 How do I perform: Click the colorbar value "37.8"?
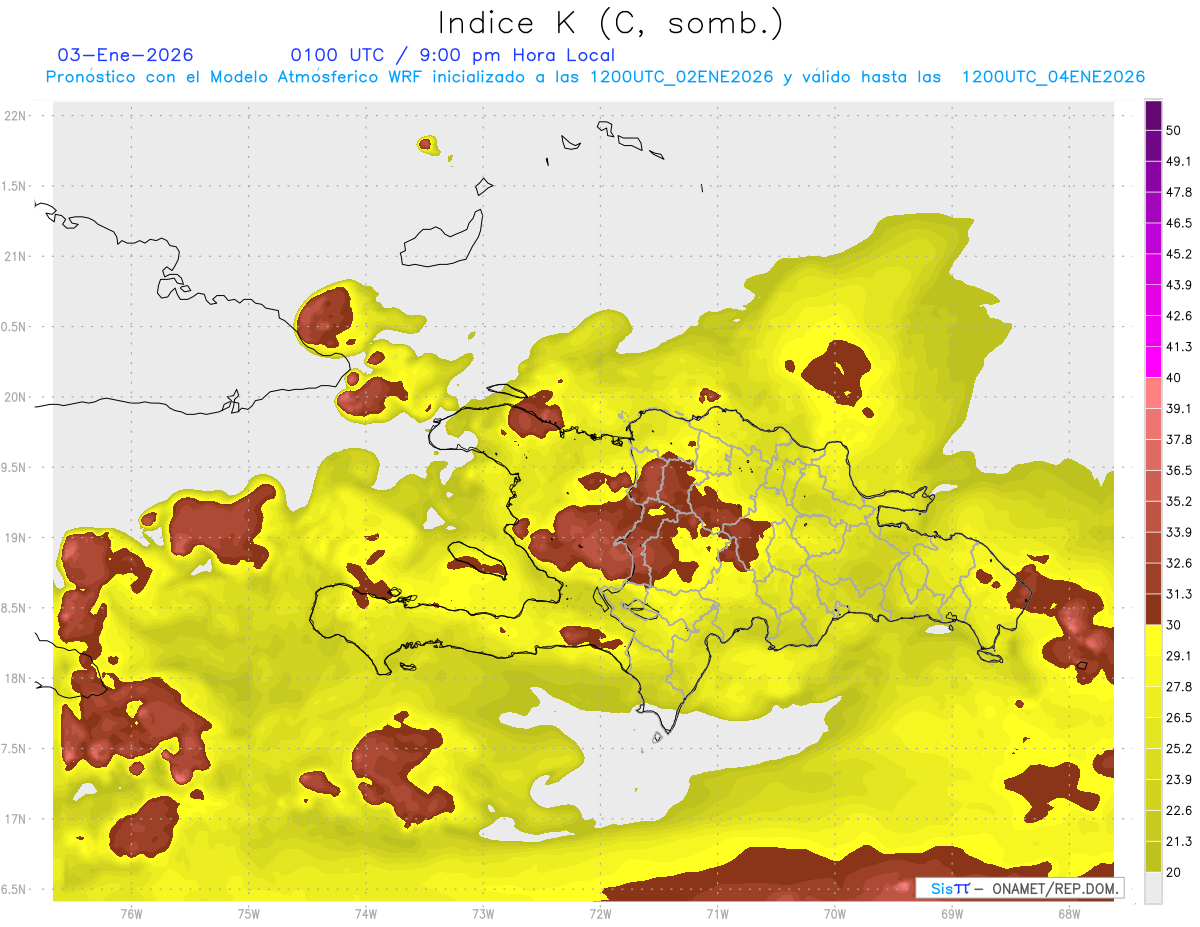(x=1179, y=439)
